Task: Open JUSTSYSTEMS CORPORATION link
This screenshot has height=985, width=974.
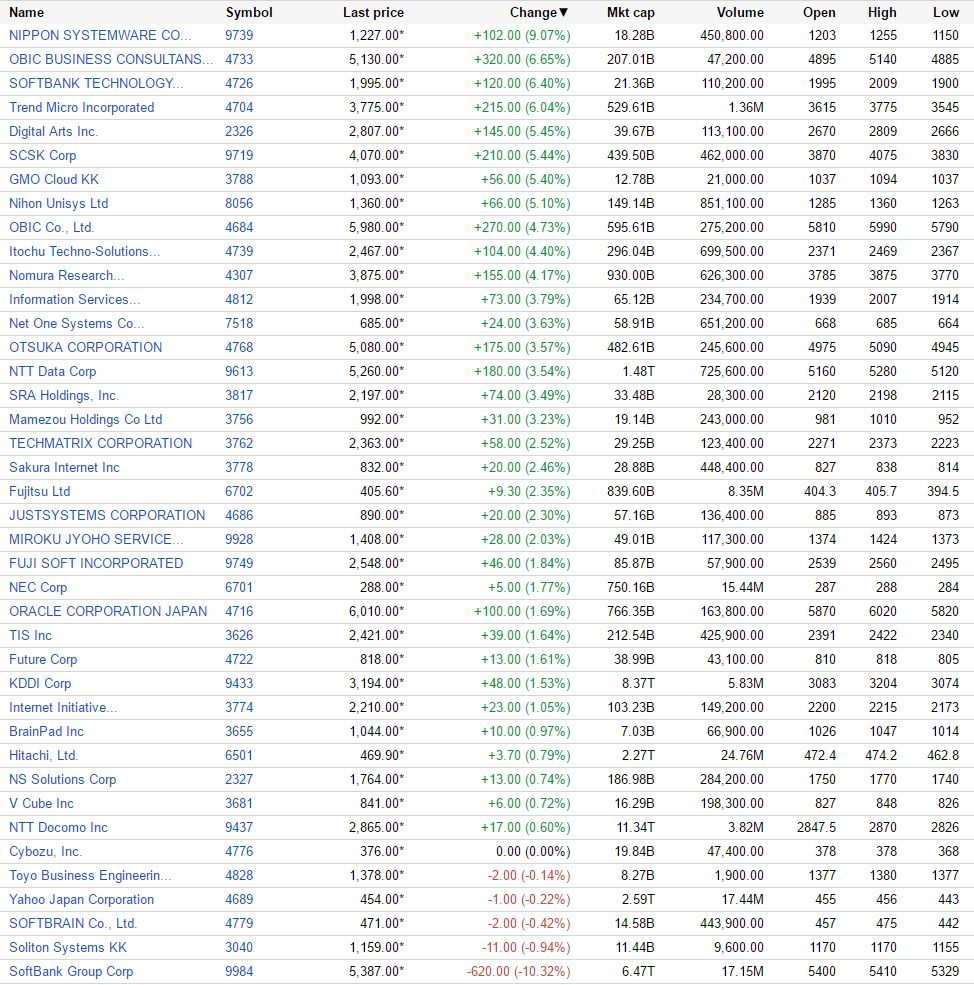Action: click(x=107, y=515)
